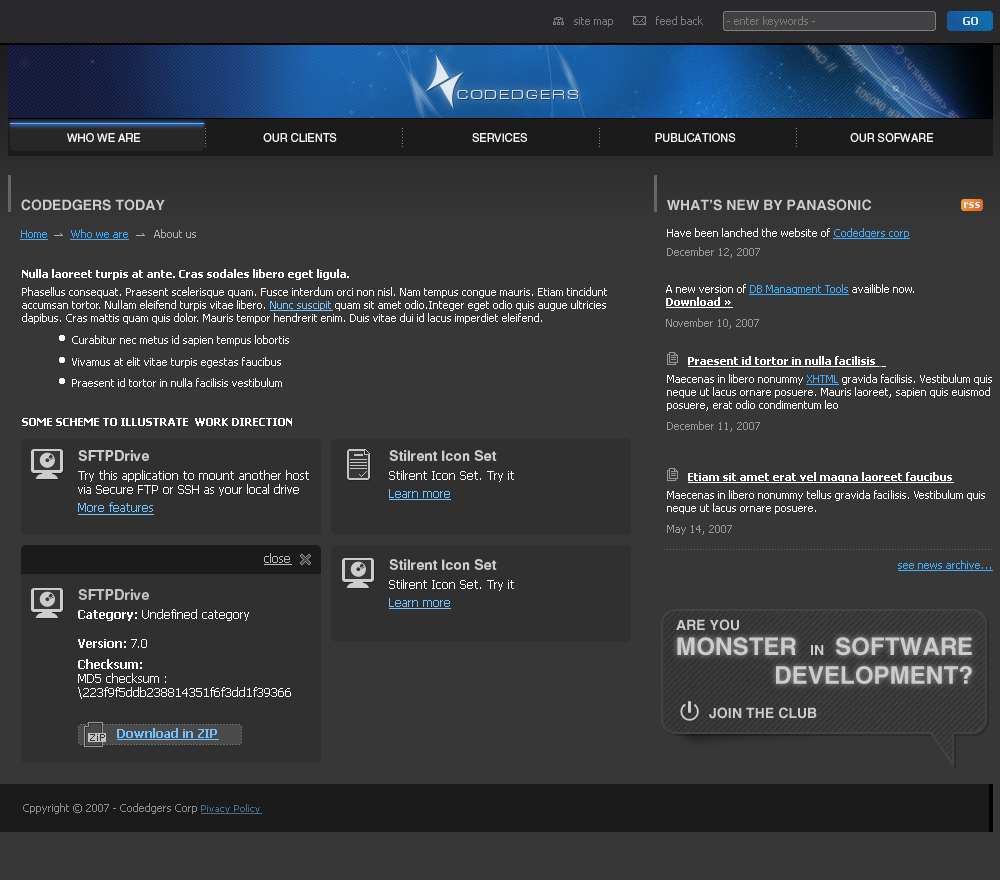This screenshot has width=1000, height=880.
Task: Click the Home breadcrumb link
Action: (34, 234)
